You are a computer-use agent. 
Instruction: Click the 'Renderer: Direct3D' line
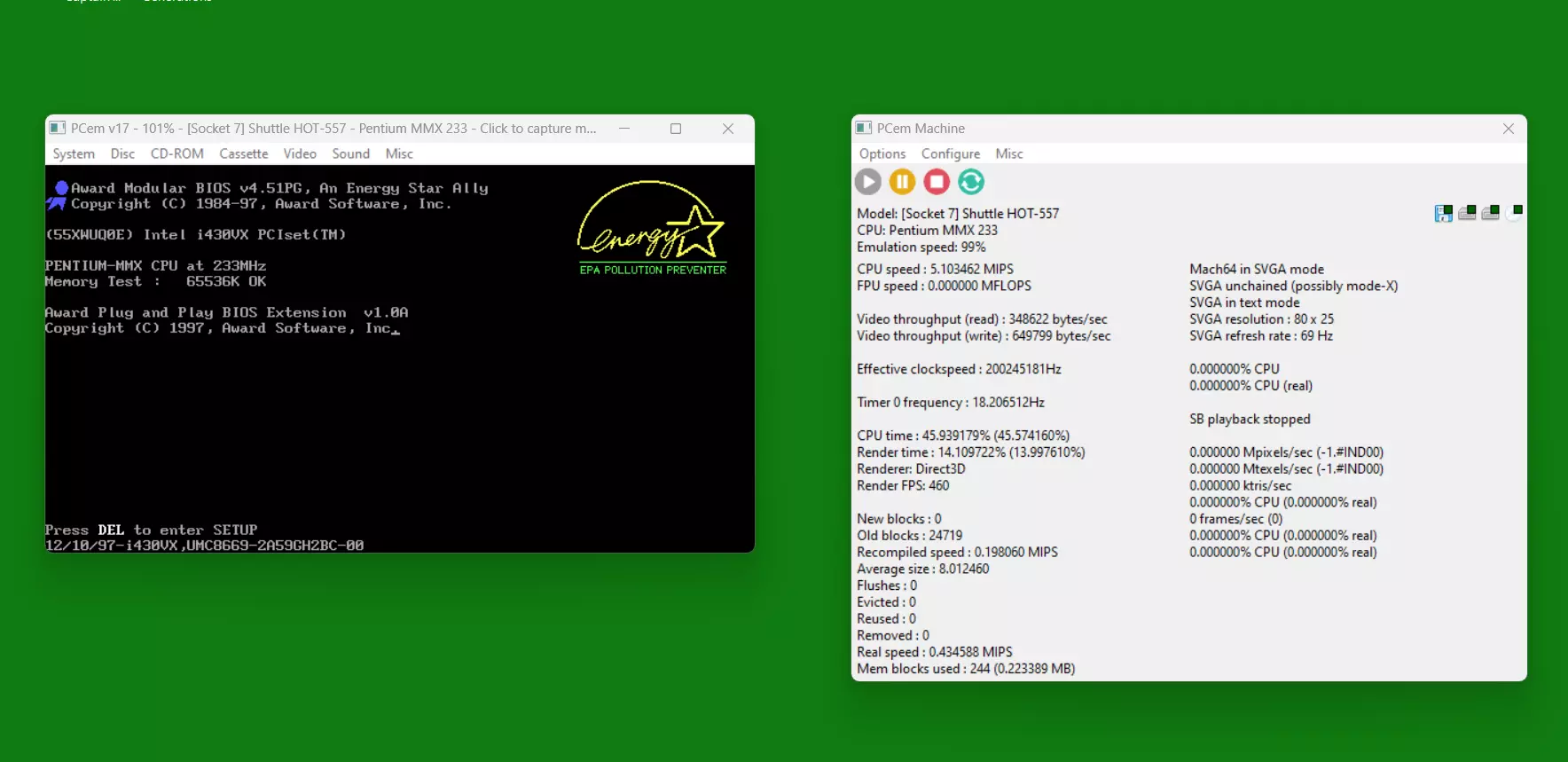[x=911, y=468]
